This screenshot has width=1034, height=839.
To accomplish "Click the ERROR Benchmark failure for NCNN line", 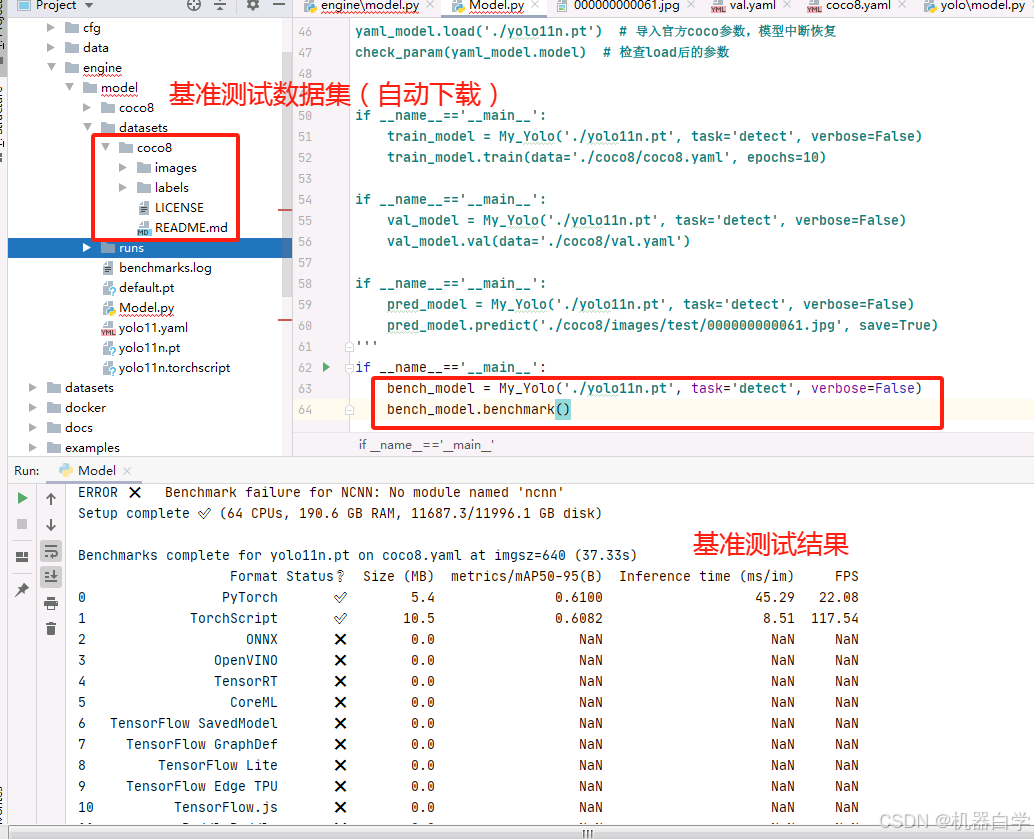I will tap(320, 493).
